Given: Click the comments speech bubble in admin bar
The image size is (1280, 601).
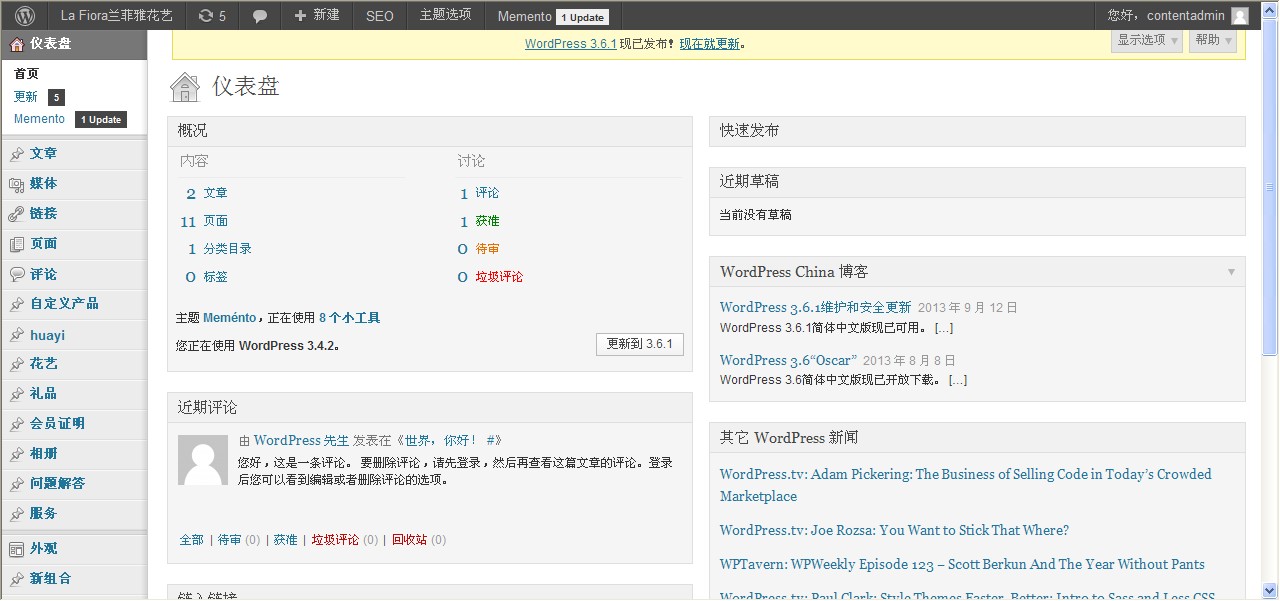Looking at the screenshot, I should click(260, 16).
